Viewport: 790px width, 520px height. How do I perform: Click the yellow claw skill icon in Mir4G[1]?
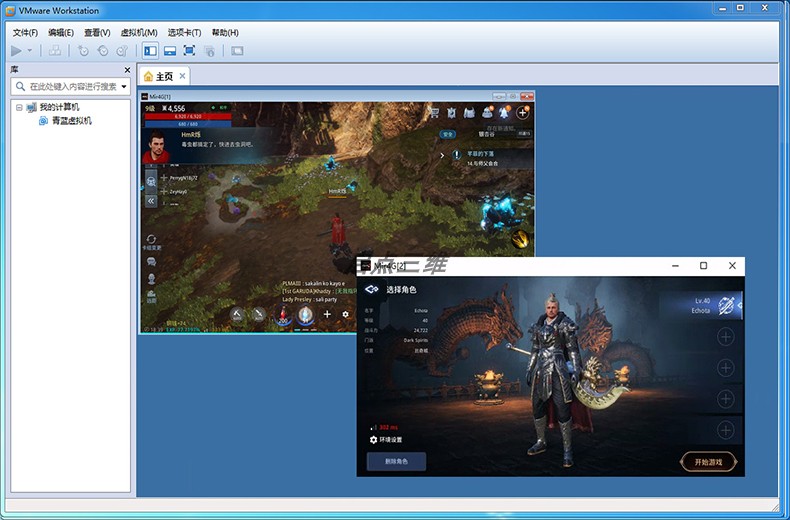[x=520, y=238]
